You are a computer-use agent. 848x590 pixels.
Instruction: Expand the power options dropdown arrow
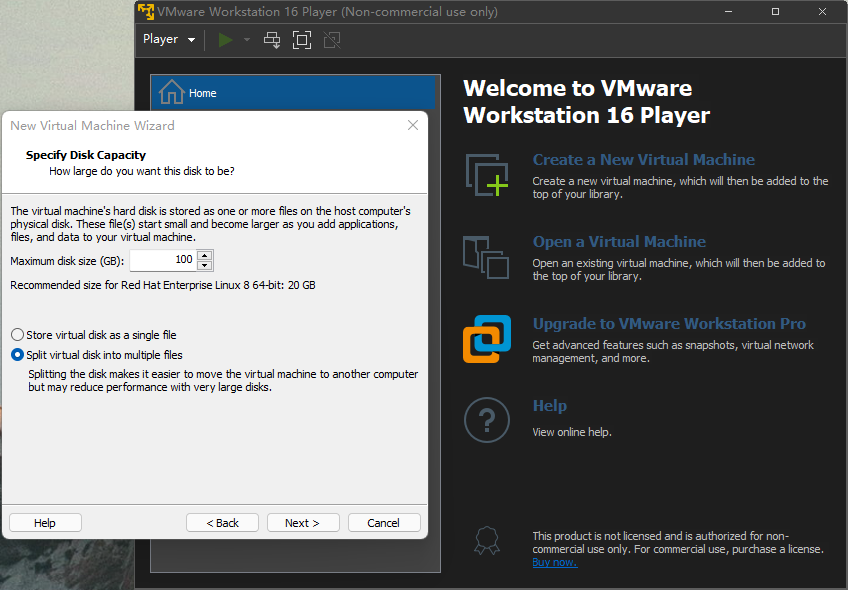(247, 39)
